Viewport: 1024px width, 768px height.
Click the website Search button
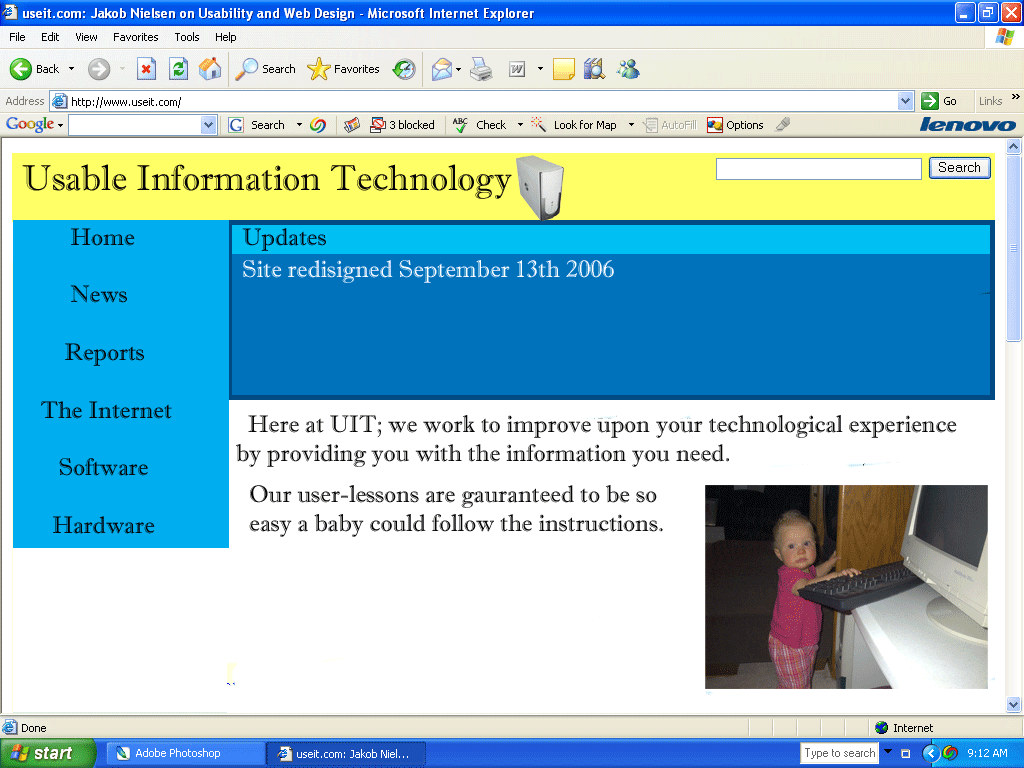(959, 168)
